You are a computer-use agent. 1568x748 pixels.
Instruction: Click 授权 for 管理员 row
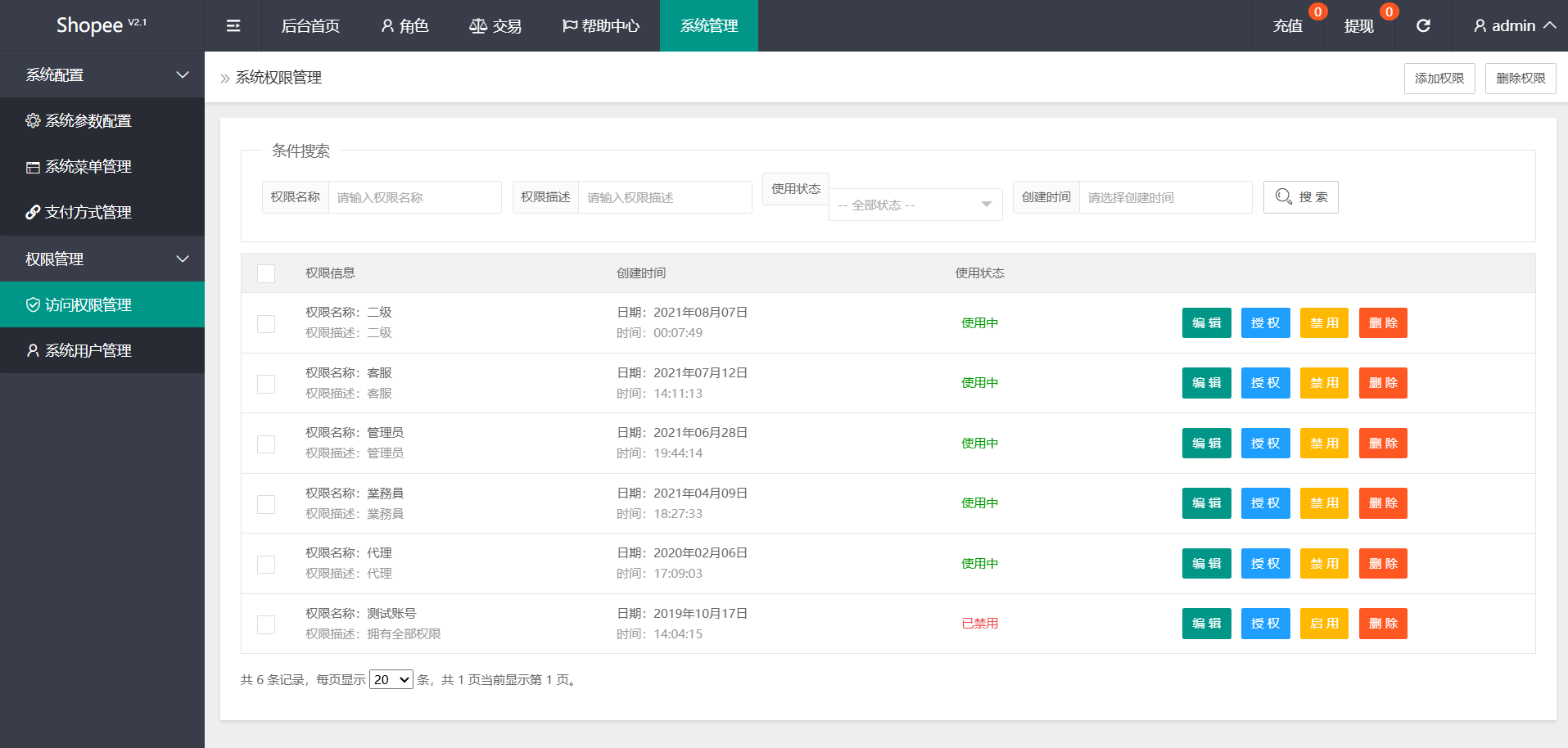1266,444
